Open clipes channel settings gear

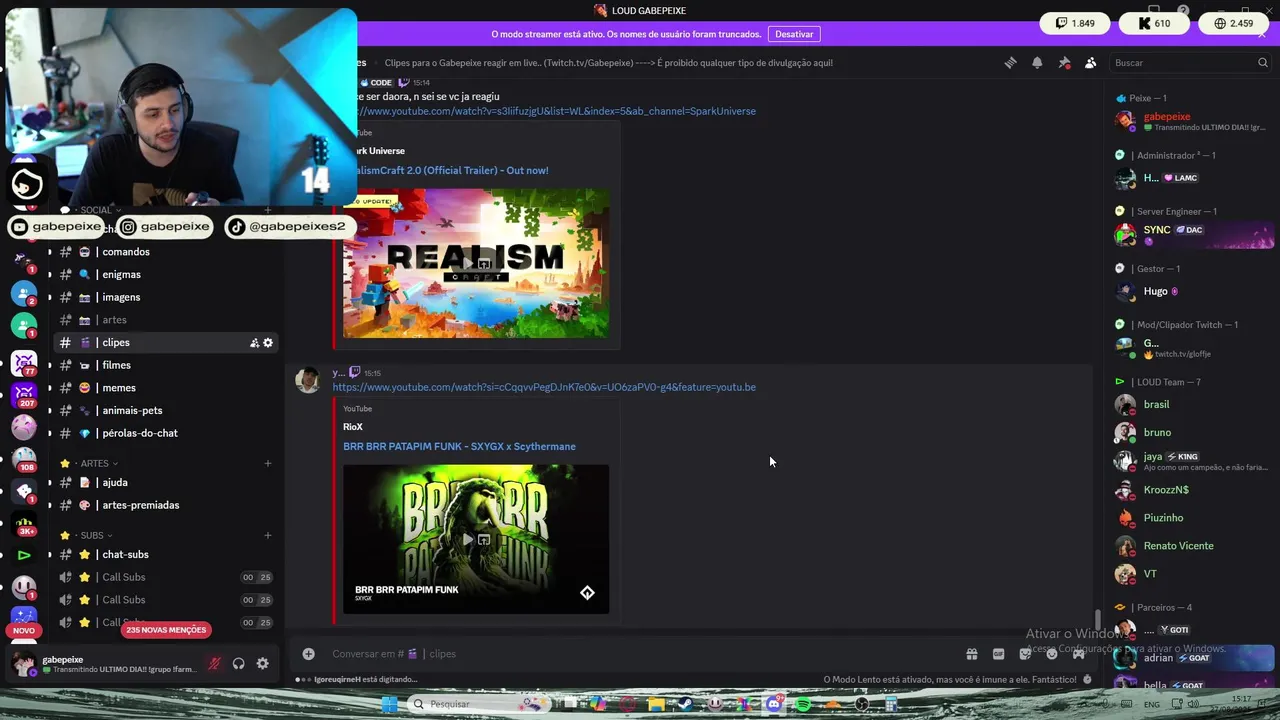click(268, 343)
